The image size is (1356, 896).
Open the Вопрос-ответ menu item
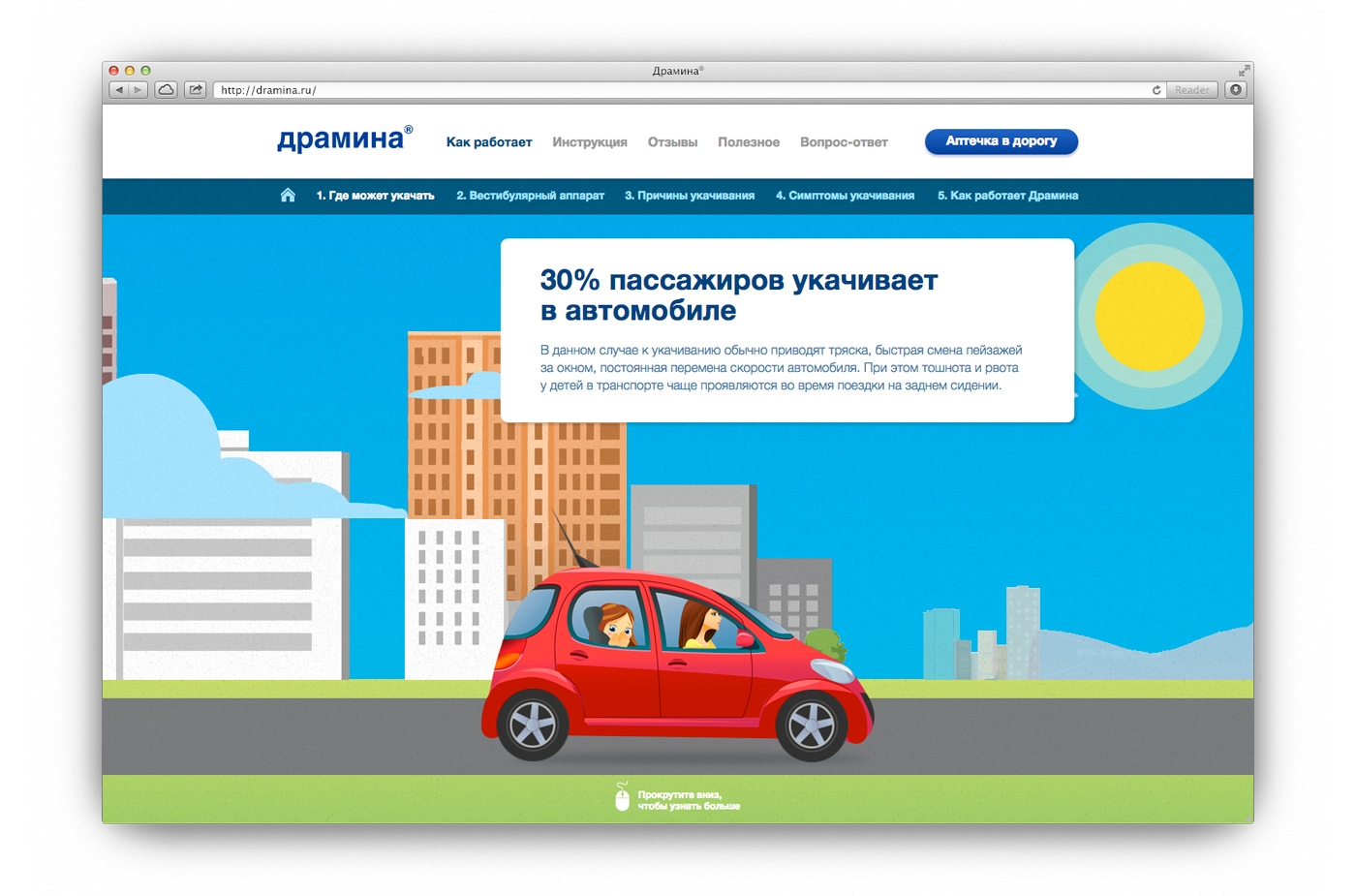(844, 142)
